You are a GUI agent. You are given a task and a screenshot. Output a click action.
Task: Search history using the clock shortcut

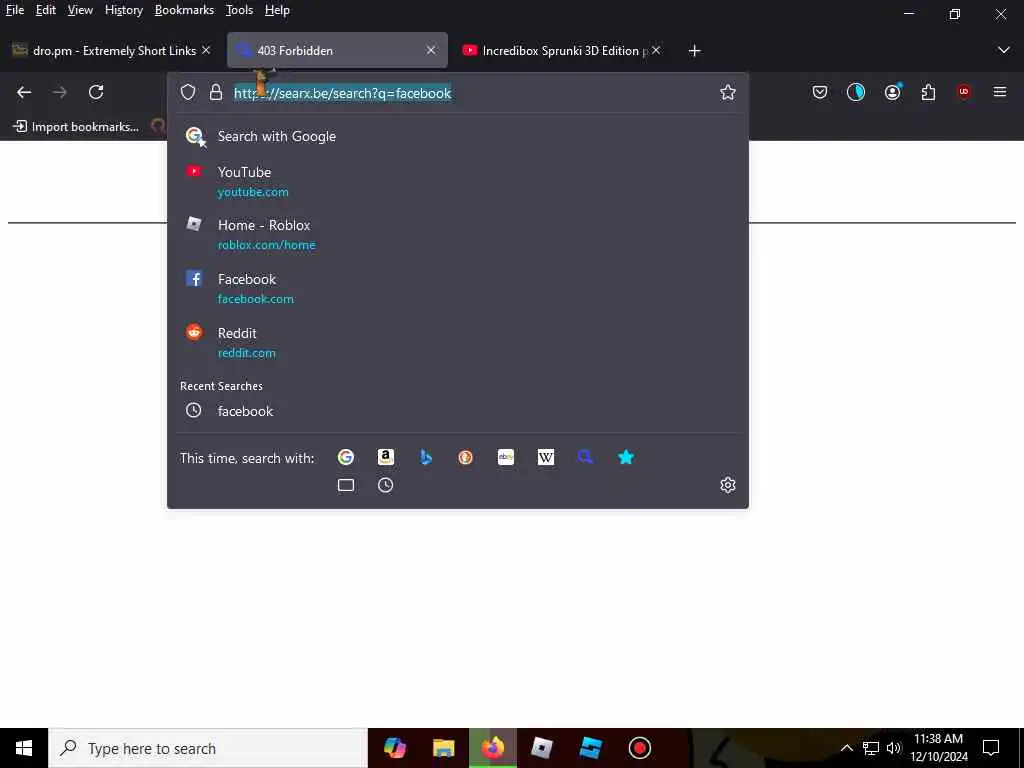click(385, 485)
